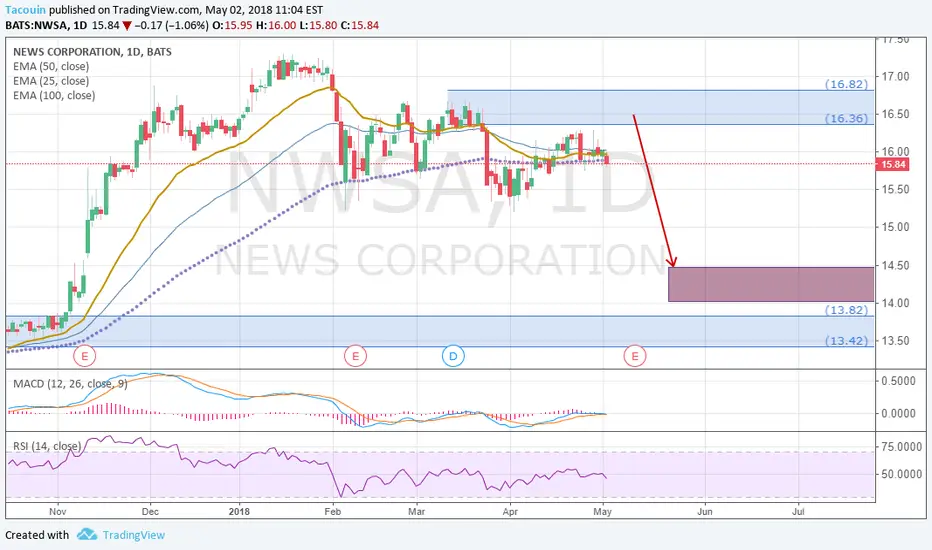Viewport: 932px width, 550px height.
Task: Click the H:16.00 high value
Action: (x=276, y=26)
